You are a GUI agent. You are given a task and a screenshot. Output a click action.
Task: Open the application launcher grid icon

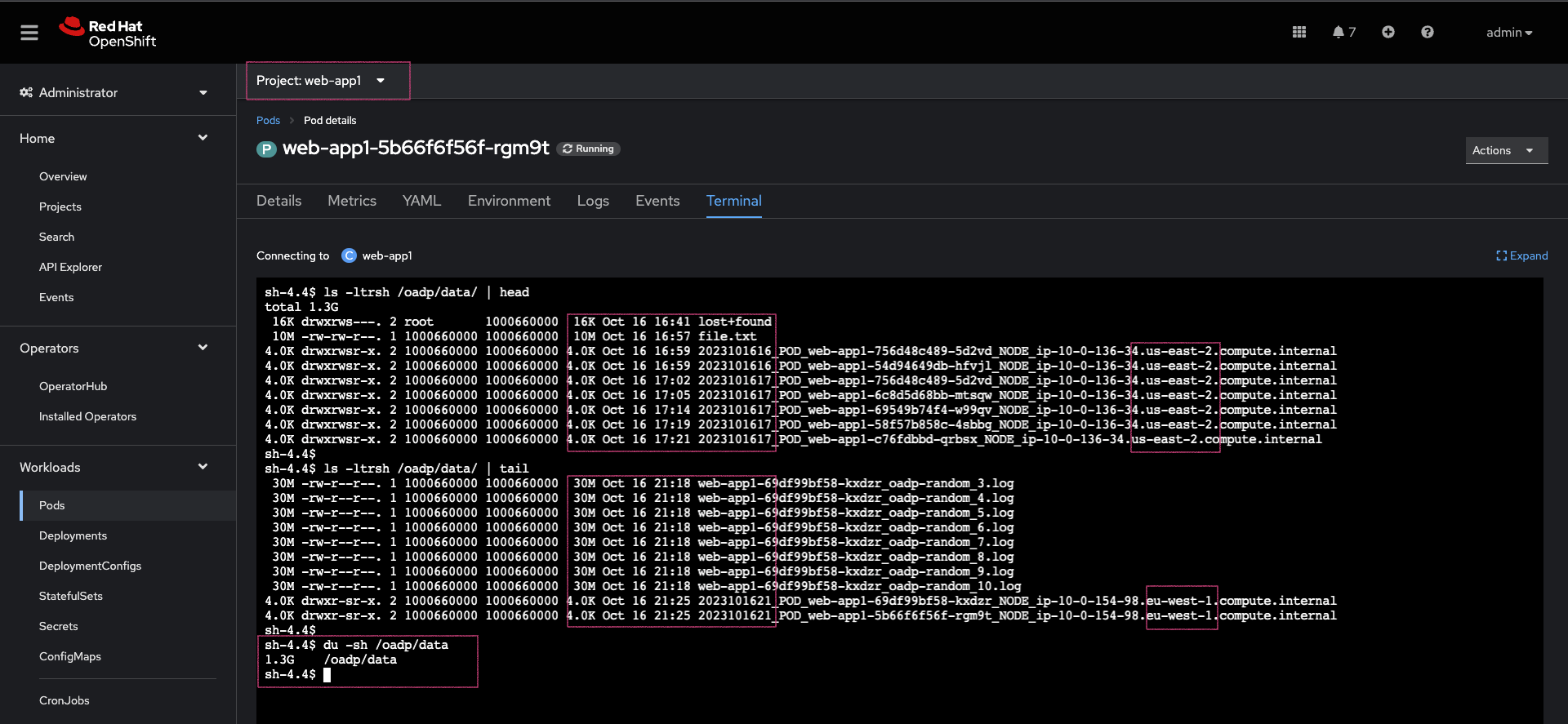(x=1299, y=33)
